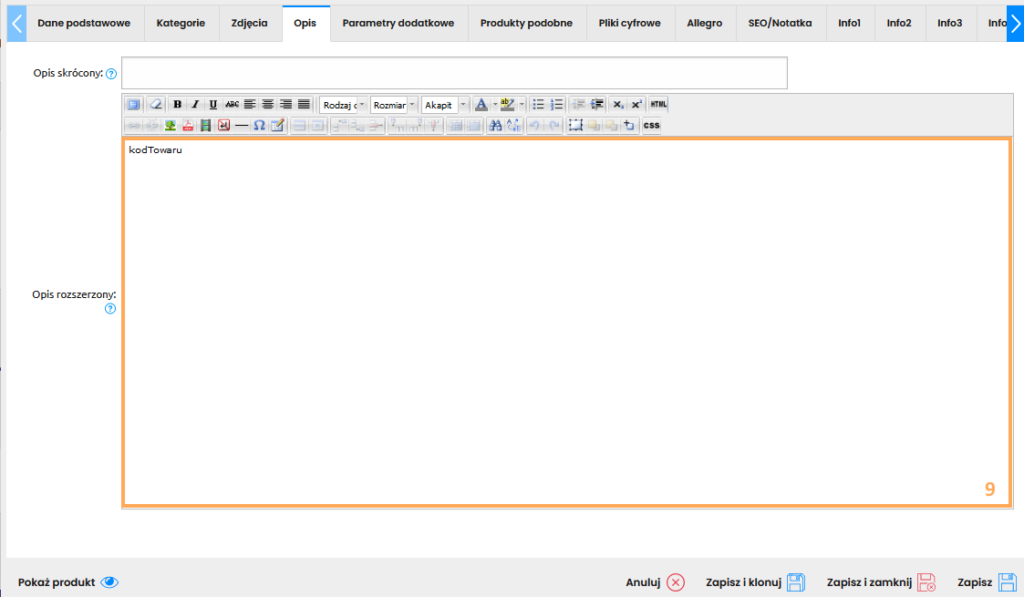
Task: Insert a special character with the Omega icon
Action: pyautogui.click(x=259, y=126)
